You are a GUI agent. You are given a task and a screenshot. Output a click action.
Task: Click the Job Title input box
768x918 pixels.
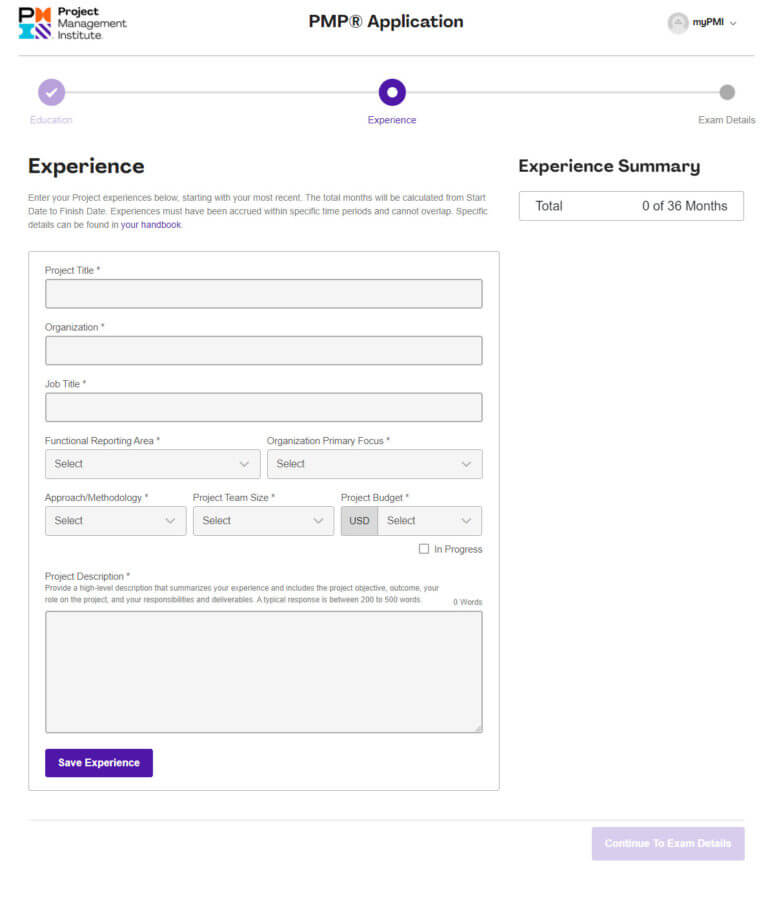(263, 407)
